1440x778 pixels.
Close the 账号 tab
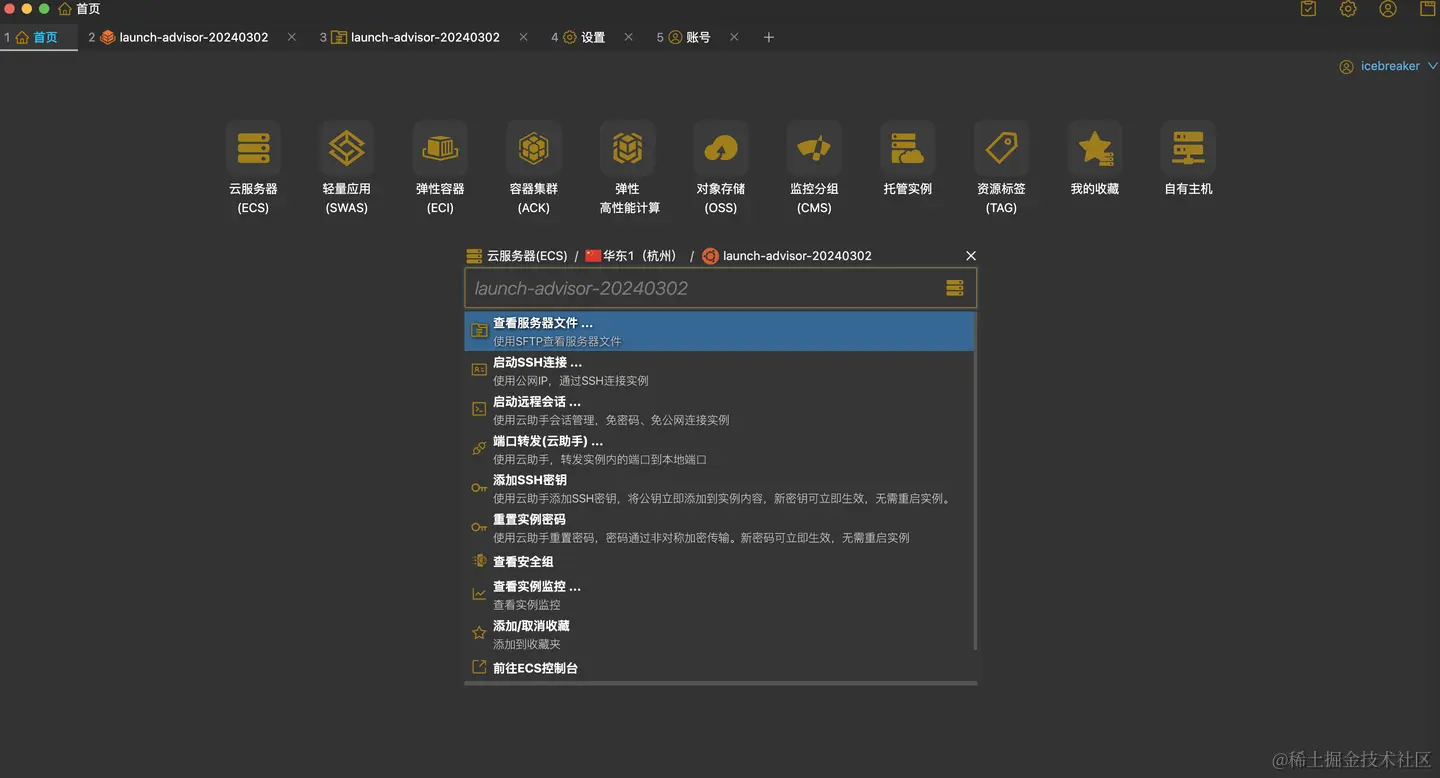tap(734, 37)
